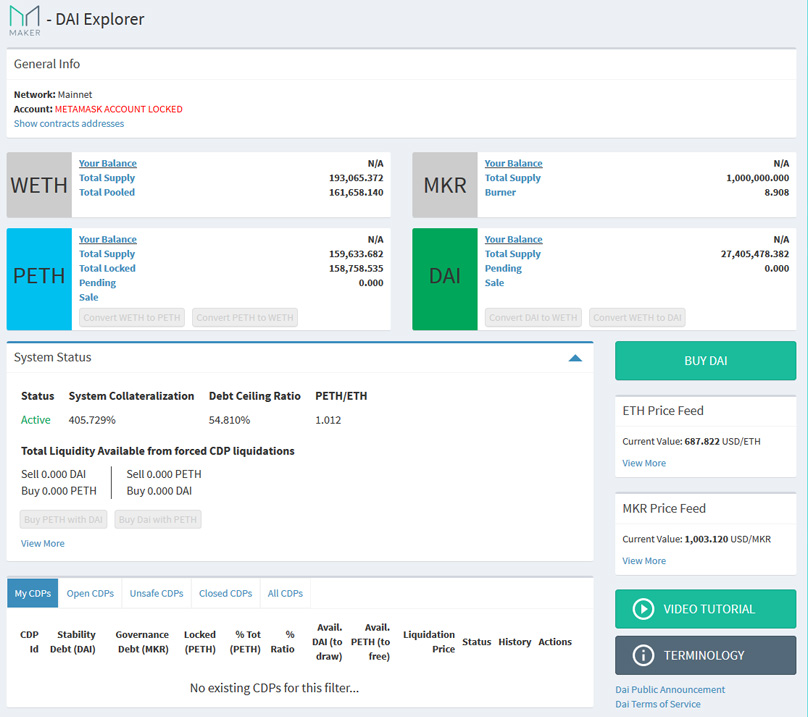
Task: Click Debt Ceiling Ratio value 54.810%
Action: click(x=229, y=420)
